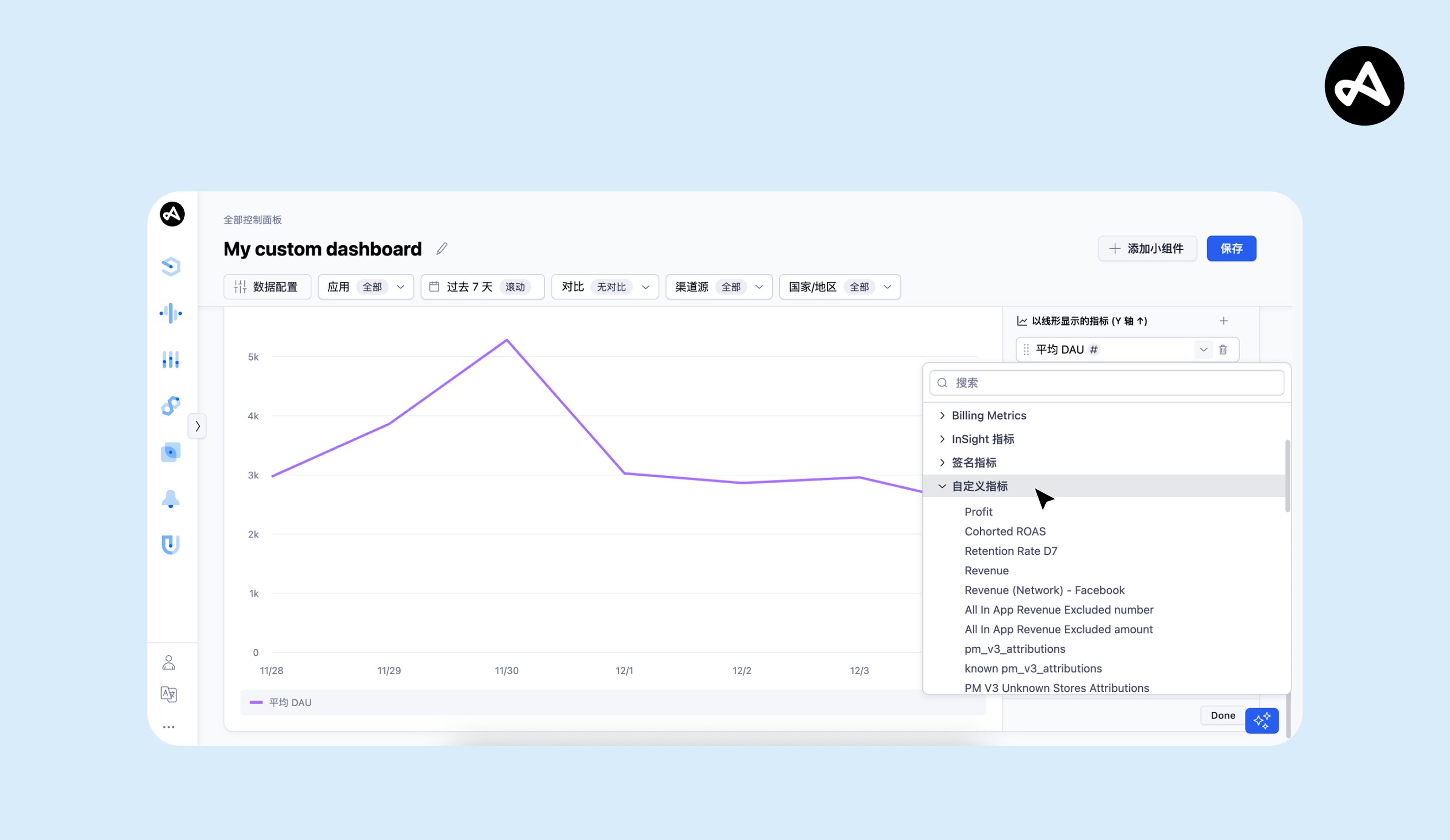1450x840 pixels.
Task: Delete the 平均 DAU metric with trash icon
Action: point(1223,349)
